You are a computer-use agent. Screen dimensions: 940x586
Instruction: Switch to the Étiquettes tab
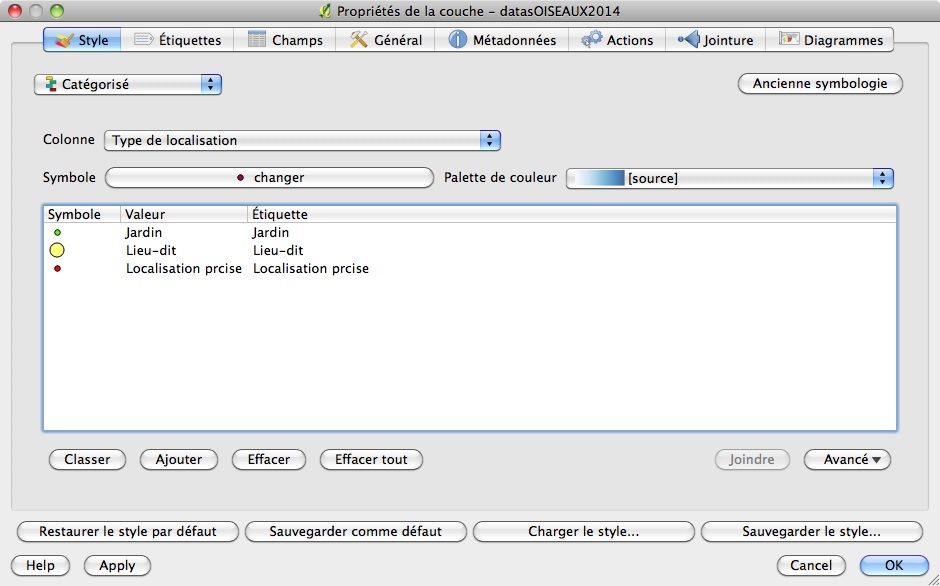pyautogui.click(x=177, y=40)
